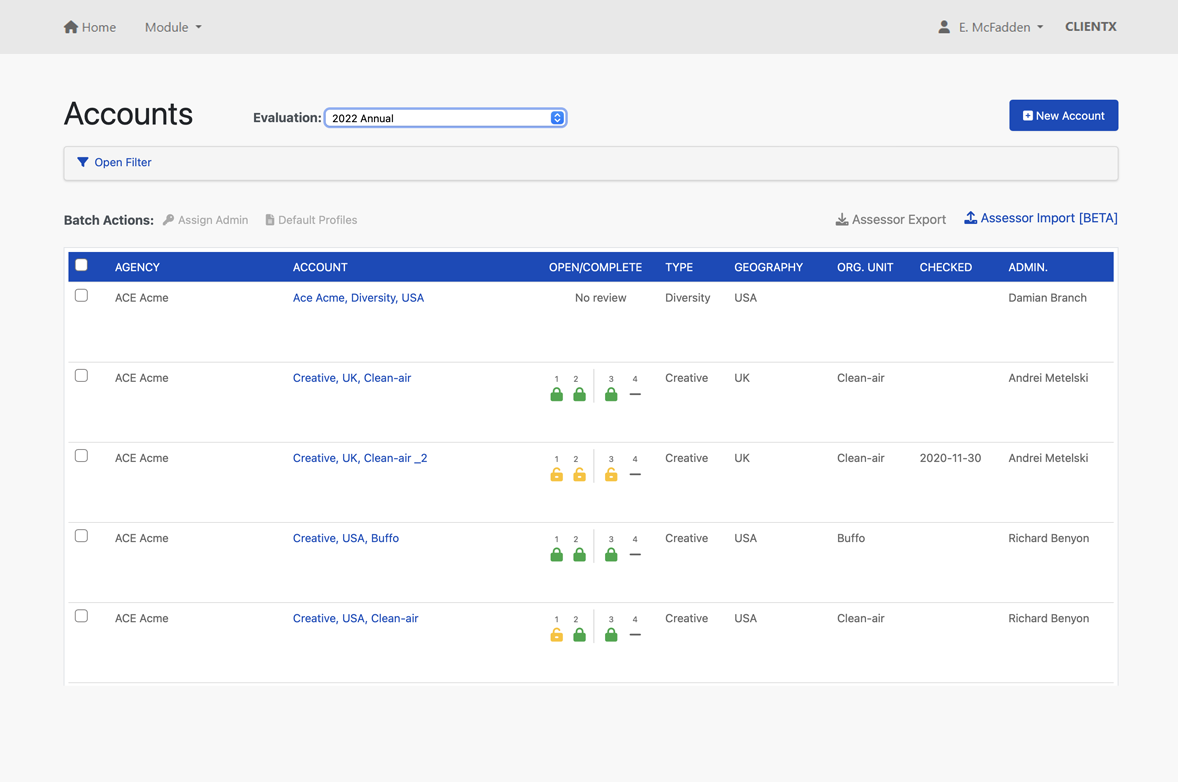Viewport: 1178px width, 782px height.
Task: Click the Assessor Export download icon
Action: tap(842, 219)
